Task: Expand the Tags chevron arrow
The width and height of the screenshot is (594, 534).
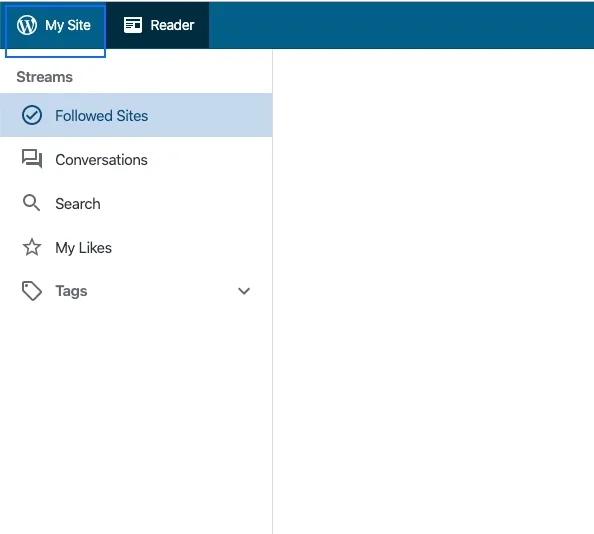Action: click(x=244, y=291)
